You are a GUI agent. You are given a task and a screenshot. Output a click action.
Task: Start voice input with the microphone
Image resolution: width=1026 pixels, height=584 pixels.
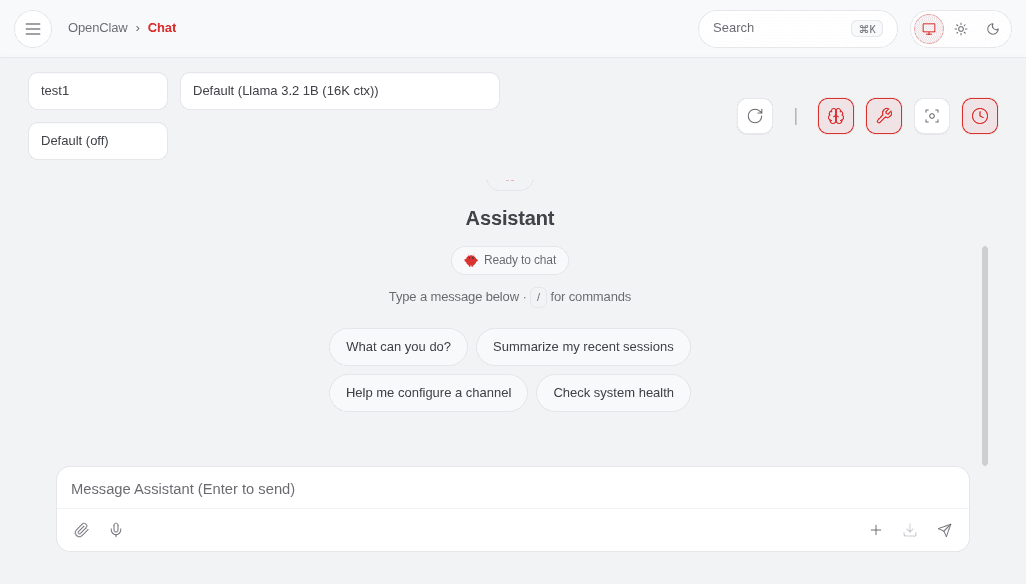pyautogui.click(x=116, y=529)
